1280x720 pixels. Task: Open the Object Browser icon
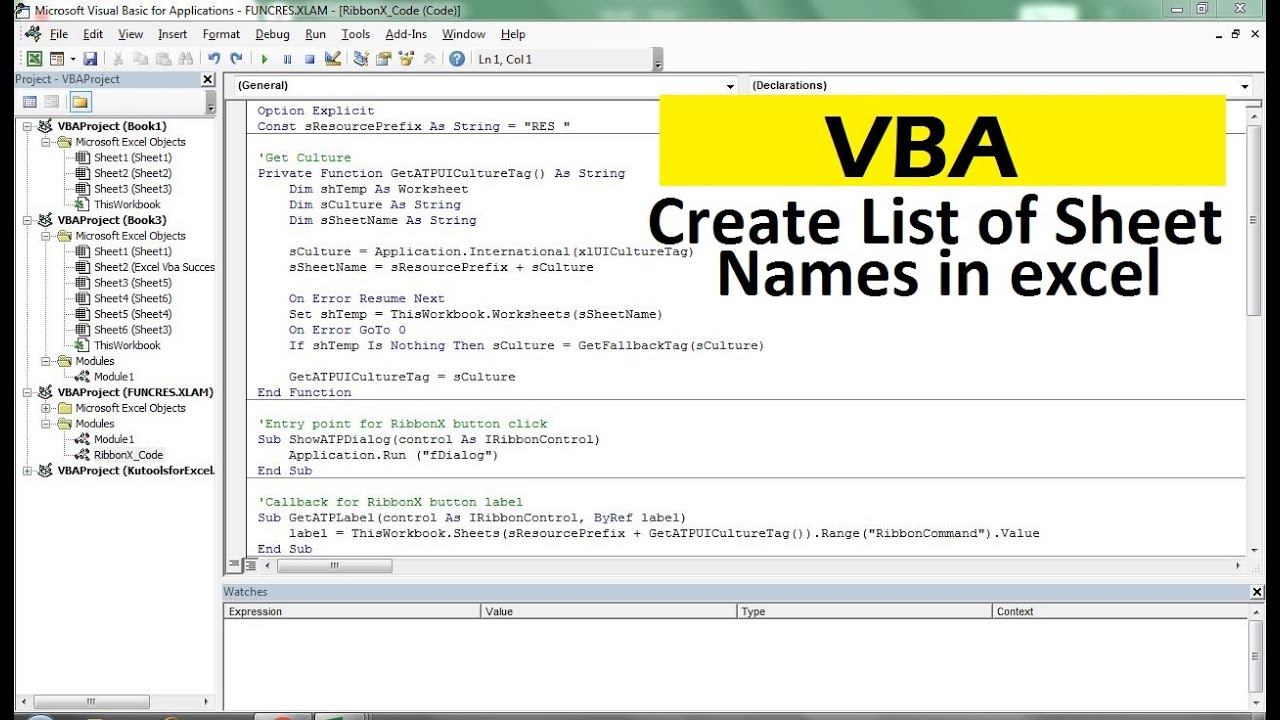[x=406, y=59]
